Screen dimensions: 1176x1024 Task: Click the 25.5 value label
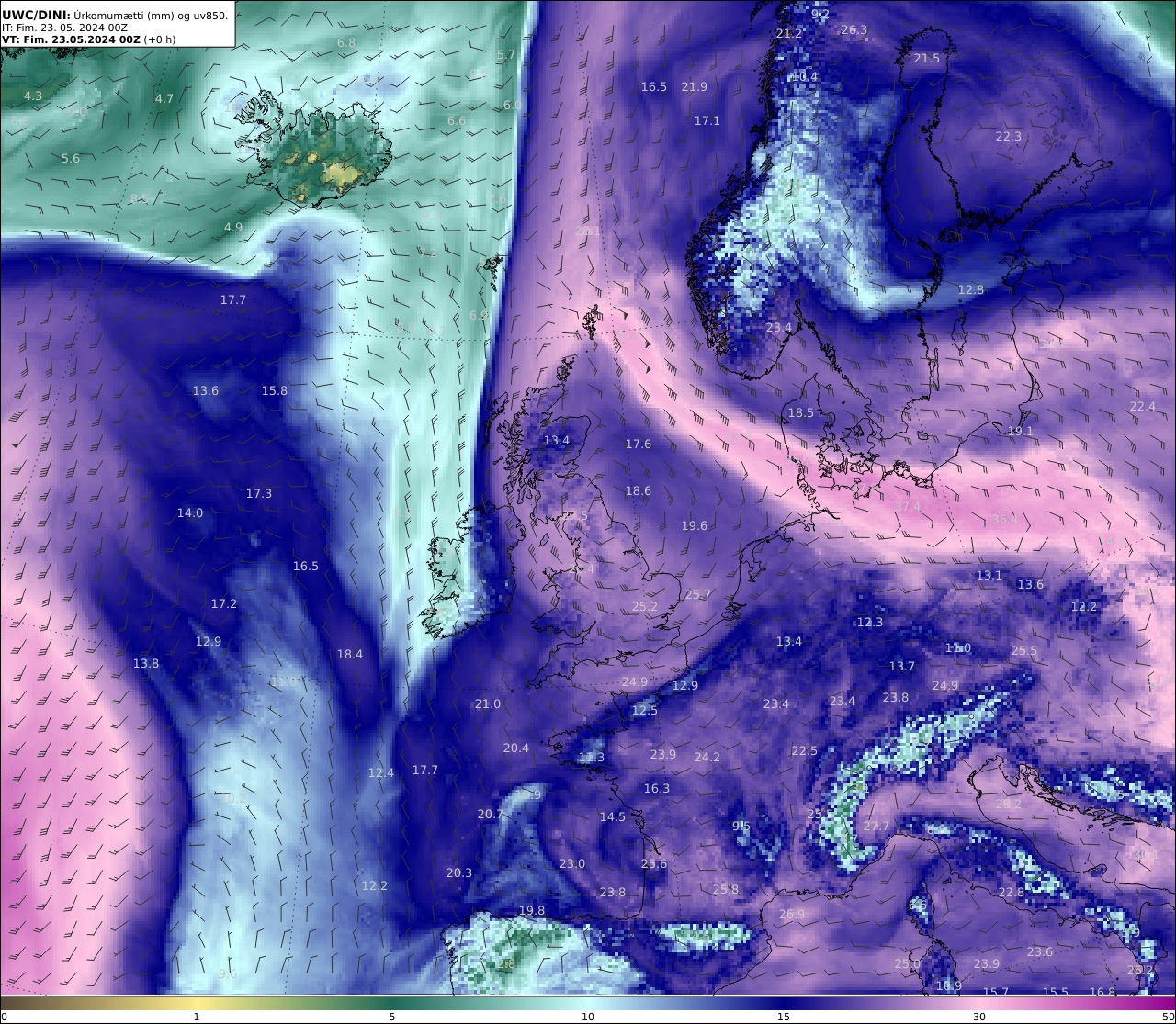pos(1024,650)
